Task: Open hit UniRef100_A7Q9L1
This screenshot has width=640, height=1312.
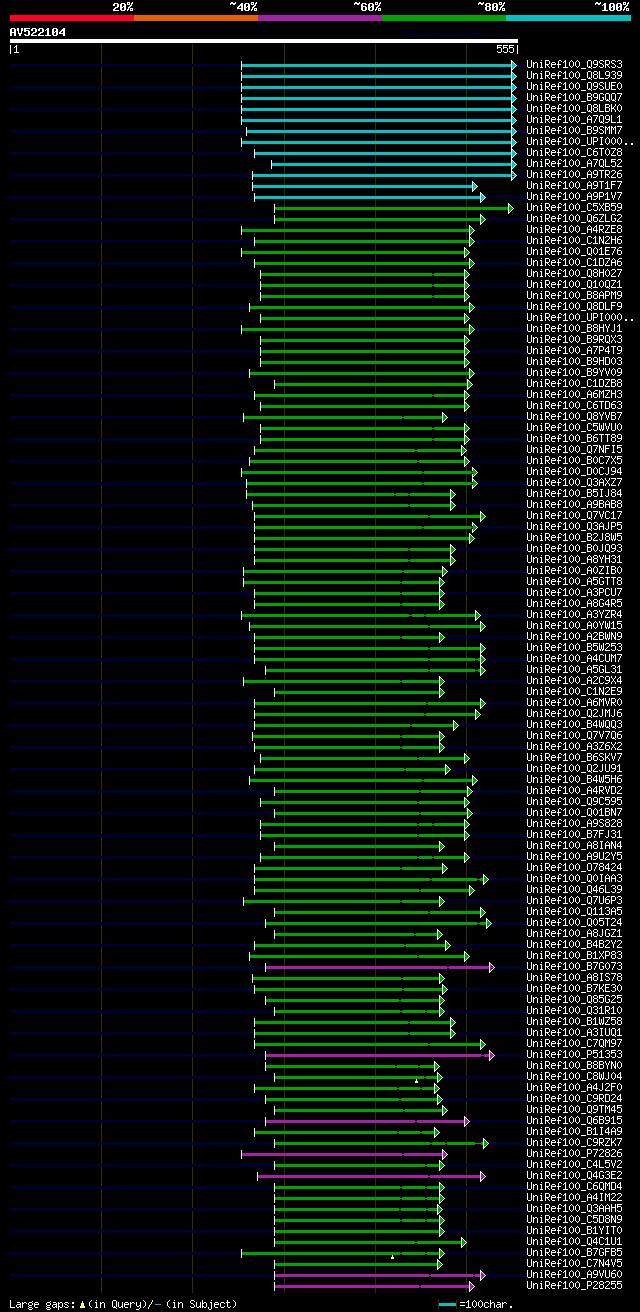Action: (574, 120)
